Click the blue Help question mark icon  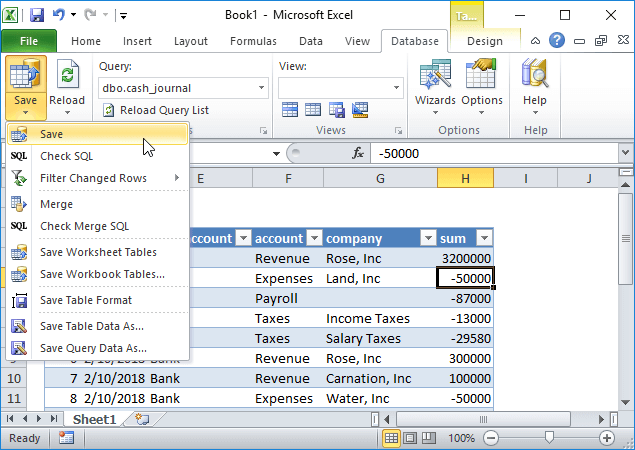click(x=557, y=41)
